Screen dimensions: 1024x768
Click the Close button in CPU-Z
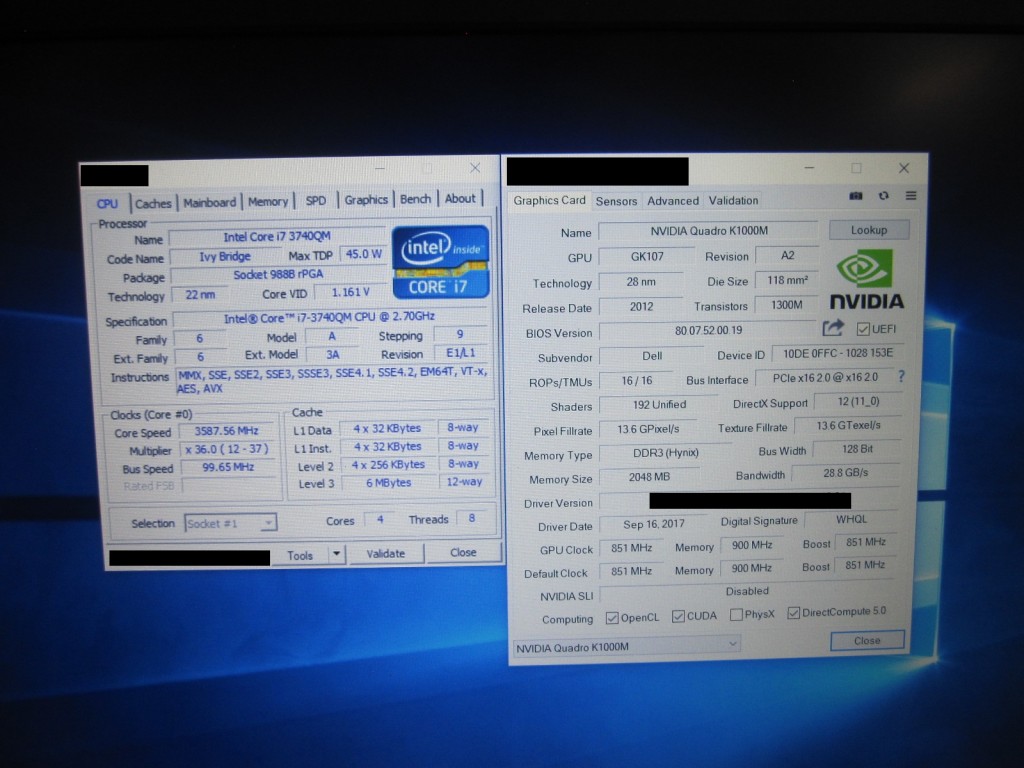pos(463,552)
